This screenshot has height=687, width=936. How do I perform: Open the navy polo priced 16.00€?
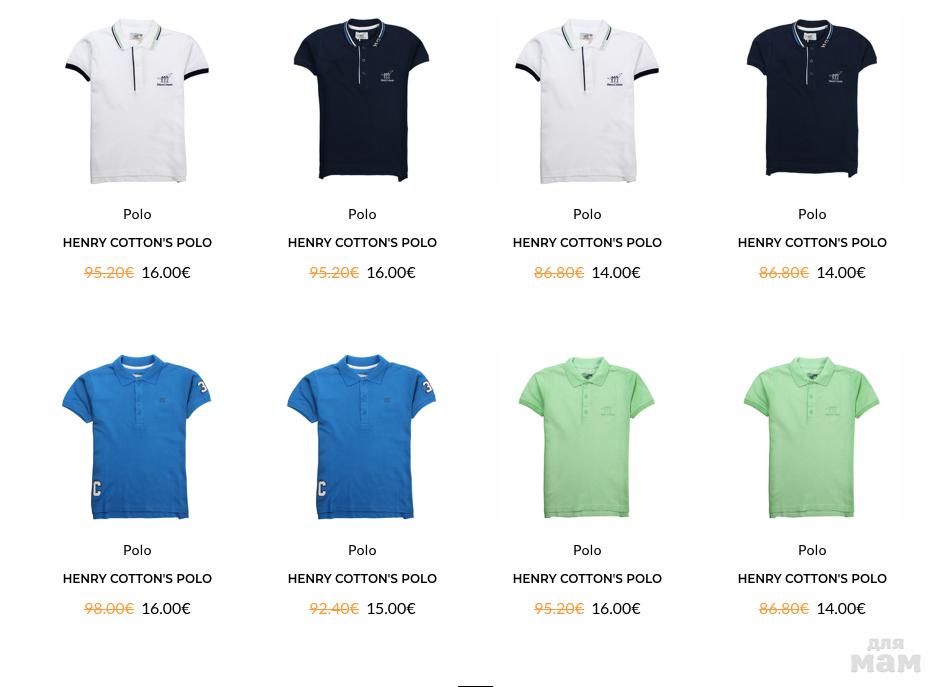tap(362, 100)
